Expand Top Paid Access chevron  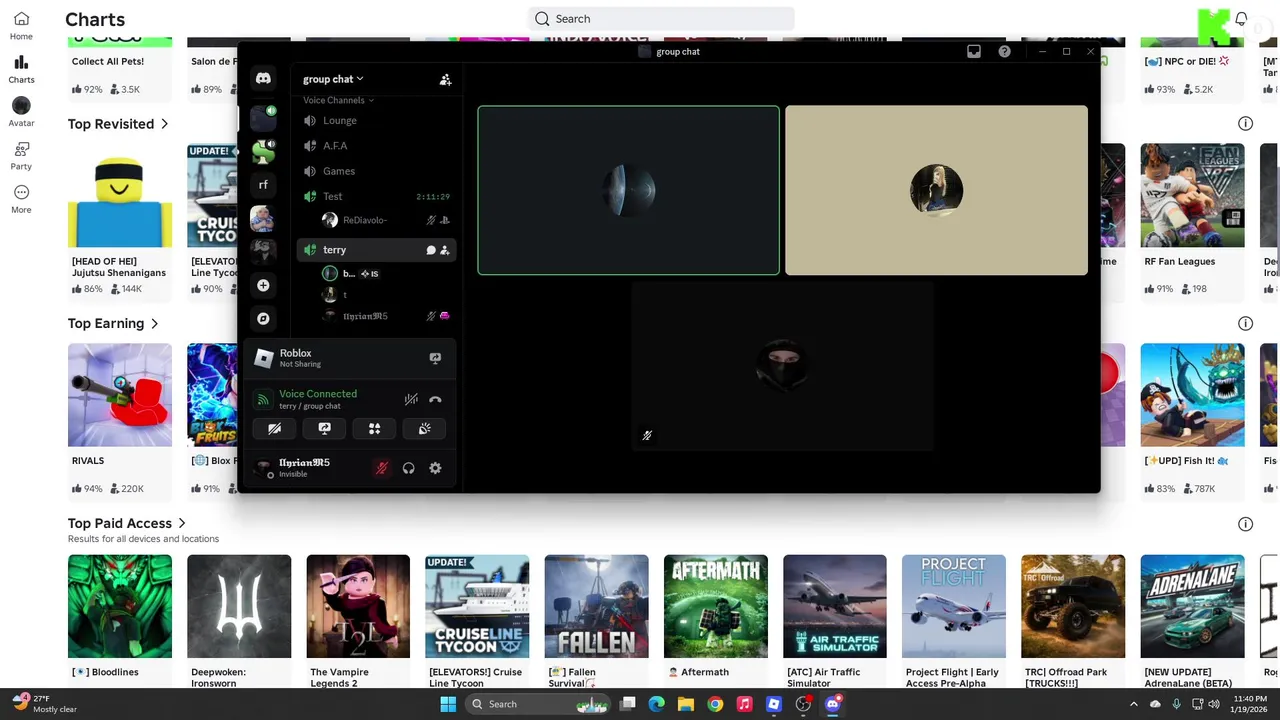click(x=182, y=523)
